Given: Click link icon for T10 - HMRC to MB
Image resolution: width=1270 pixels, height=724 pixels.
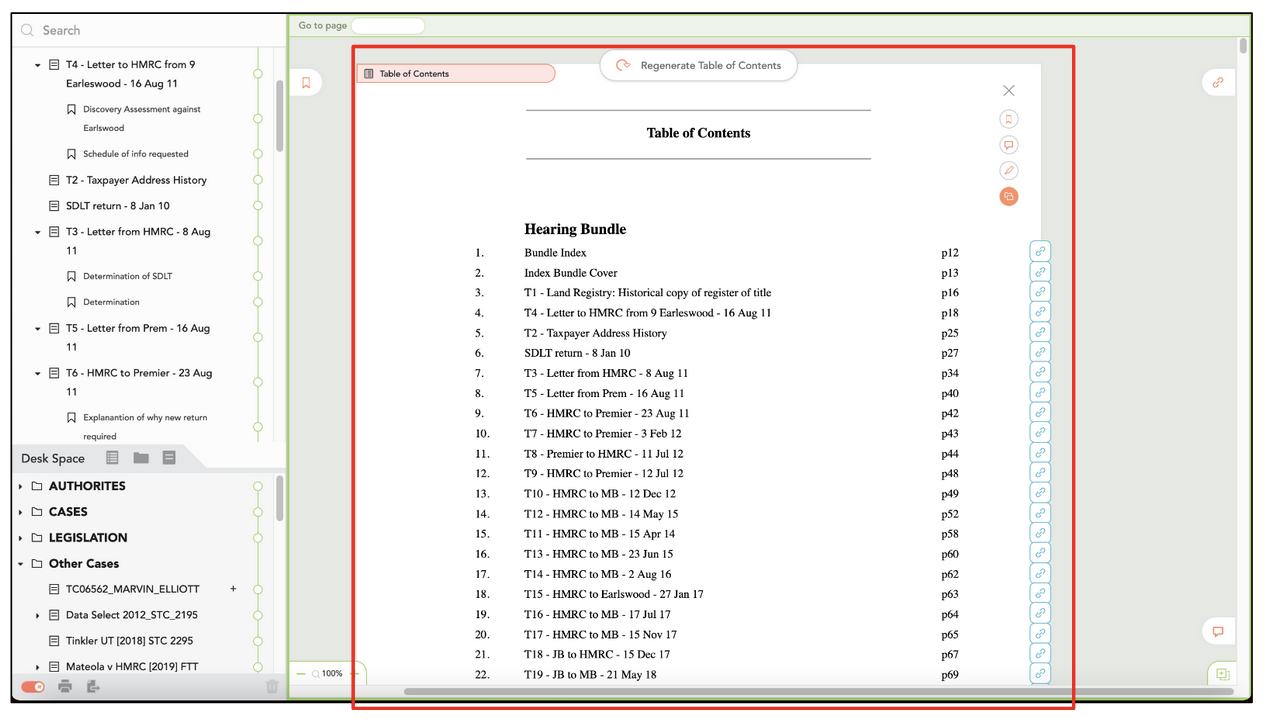Looking at the screenshot, I should pyautogui.click(x=1040, y=493).
